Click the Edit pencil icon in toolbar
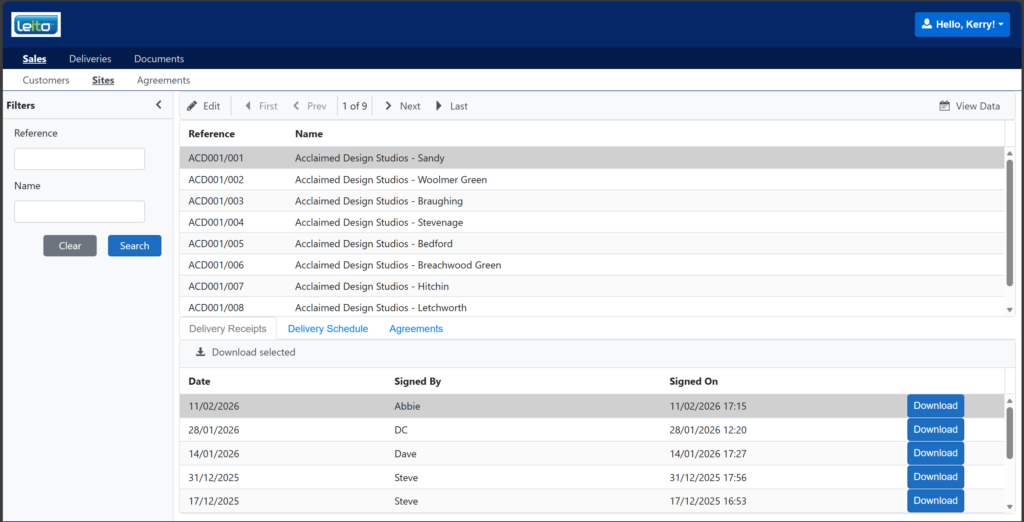This screenshot has height=522, width=1024. pos(192,106)
